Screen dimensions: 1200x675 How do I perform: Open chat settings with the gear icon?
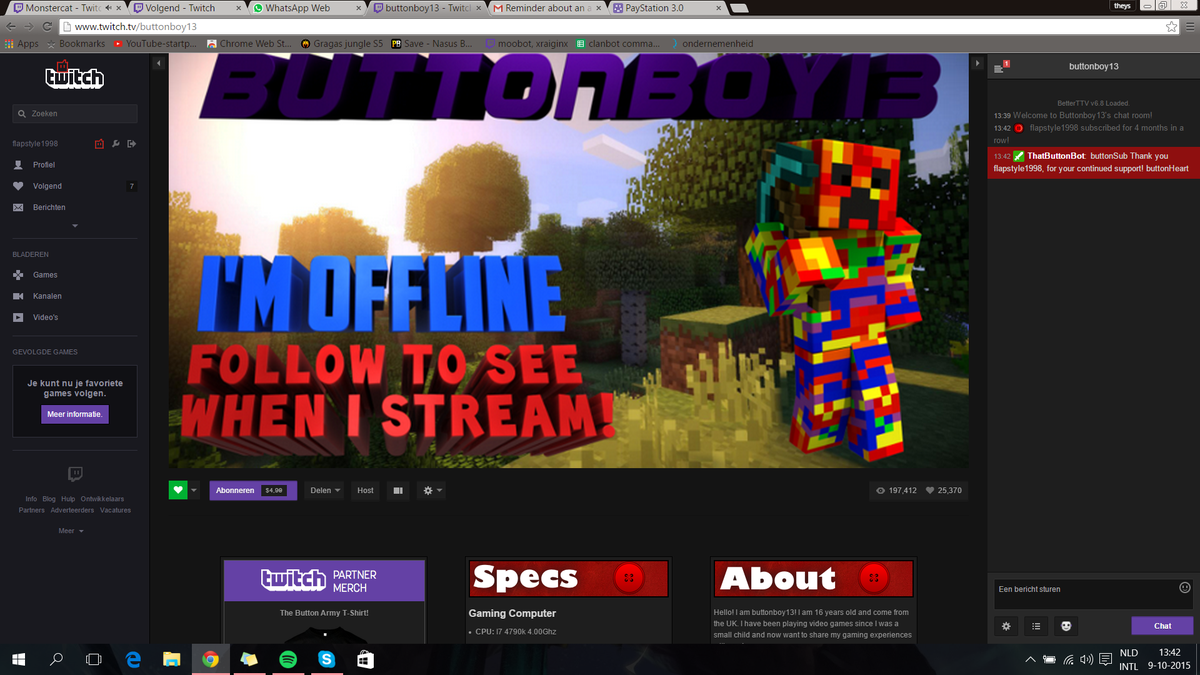[1006, 625]
